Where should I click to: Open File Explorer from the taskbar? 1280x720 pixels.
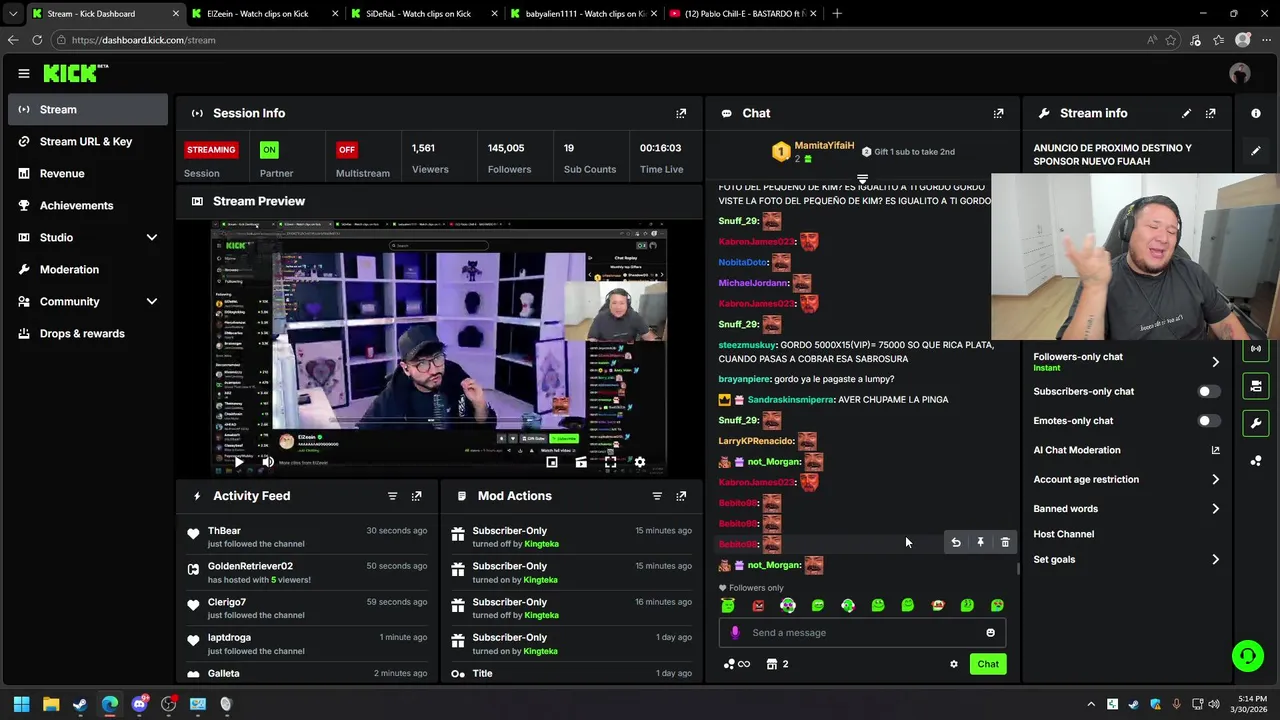pos(51,704)
